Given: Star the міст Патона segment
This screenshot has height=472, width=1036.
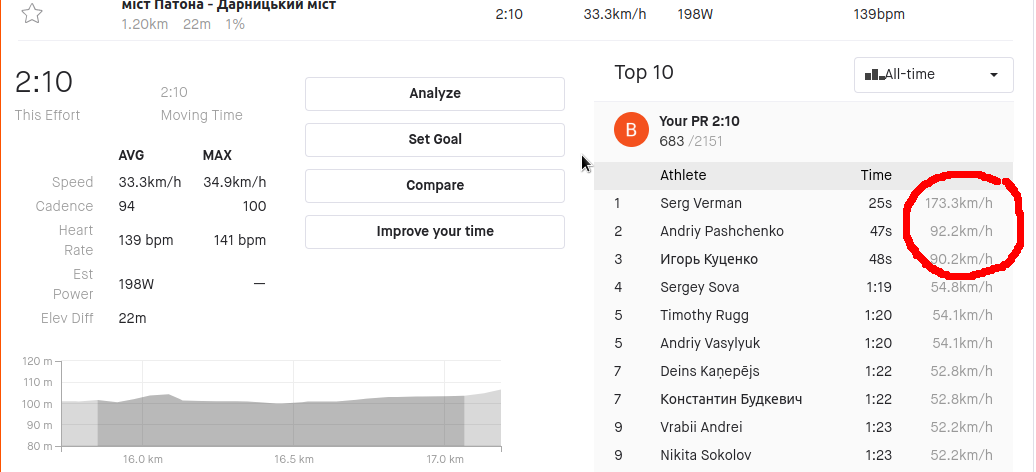Looking at the screenshot, I should point(32,13).
